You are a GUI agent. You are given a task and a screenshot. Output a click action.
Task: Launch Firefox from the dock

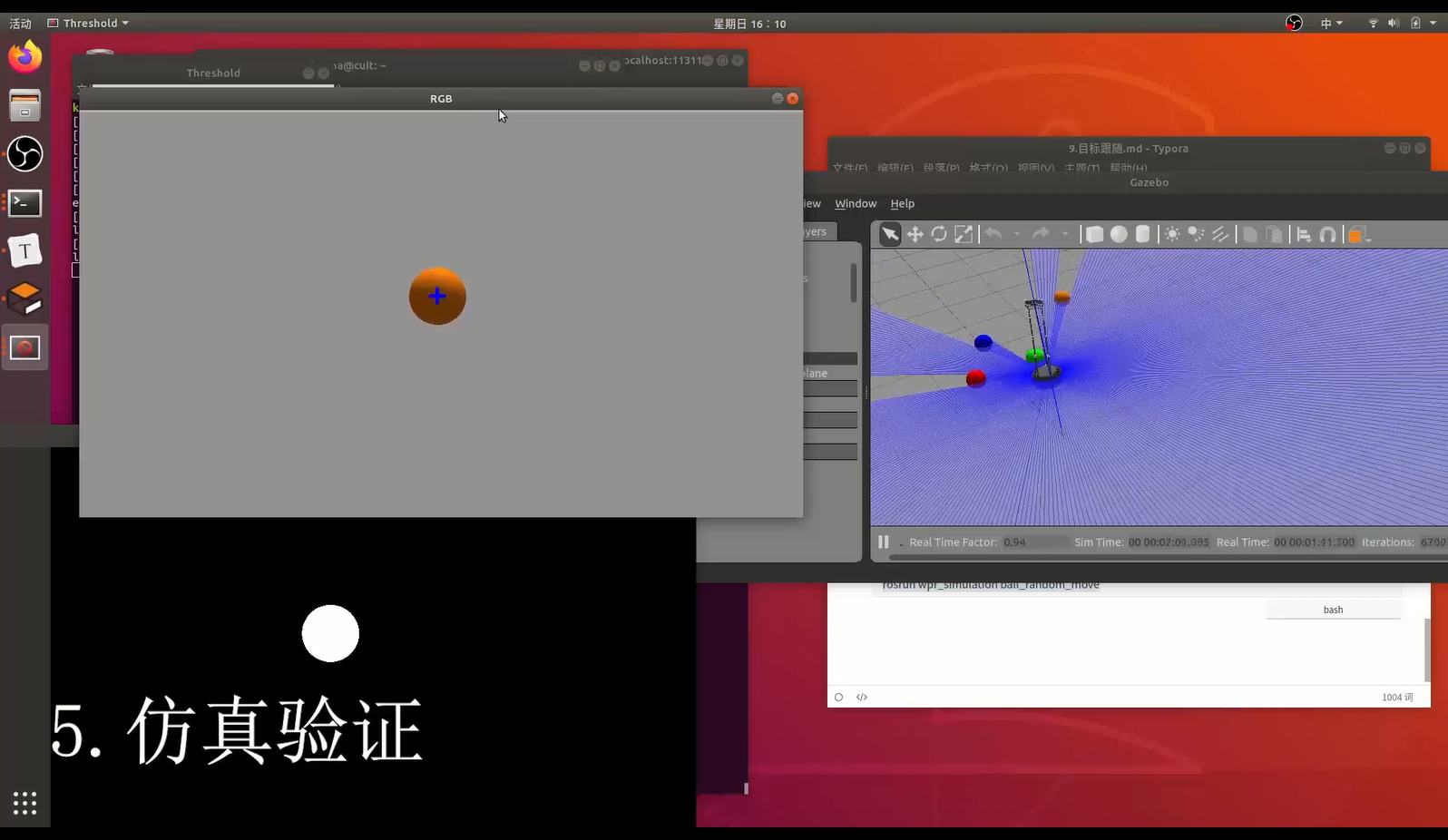tap(25, 57)
